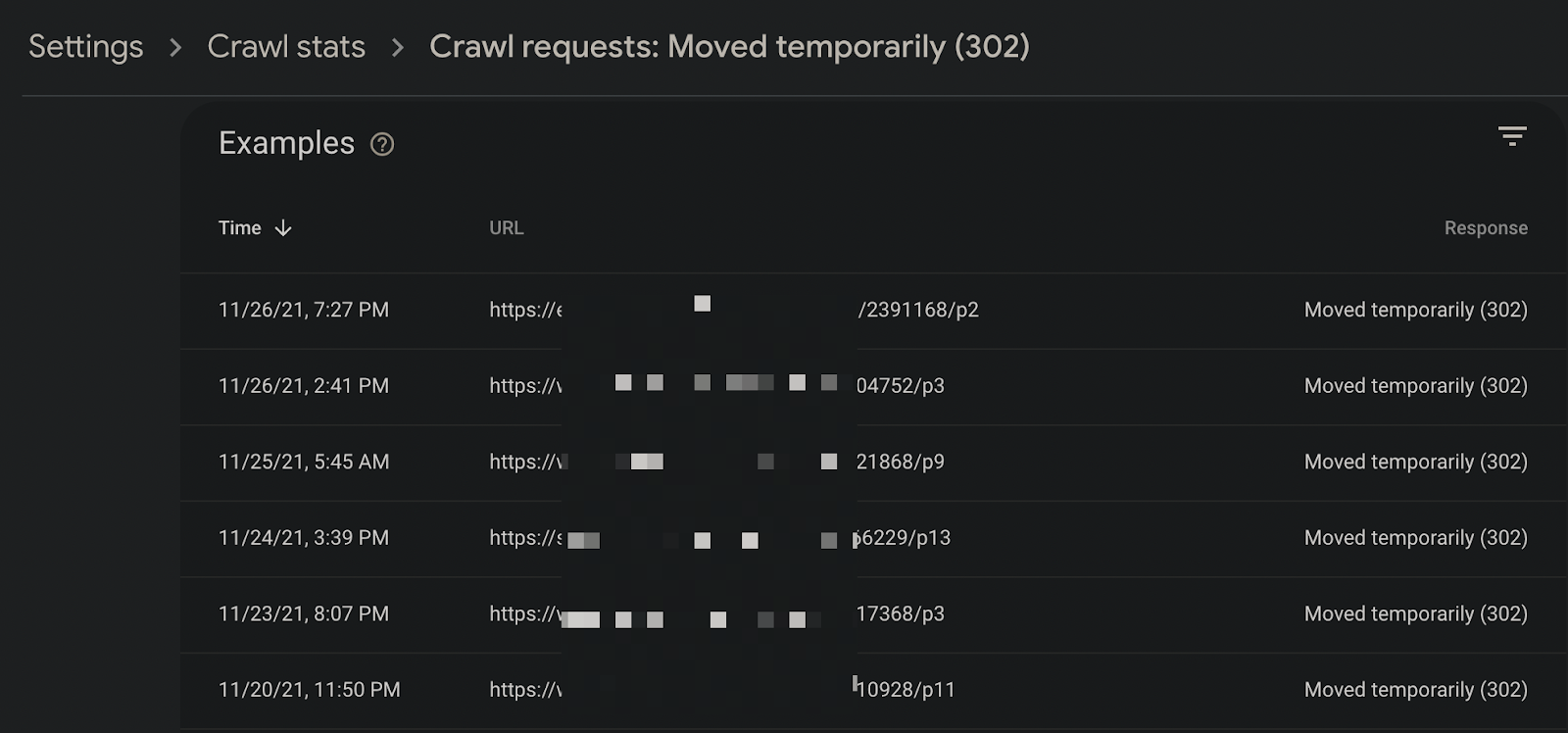Click the help icon beside Examples

point(382,144)
